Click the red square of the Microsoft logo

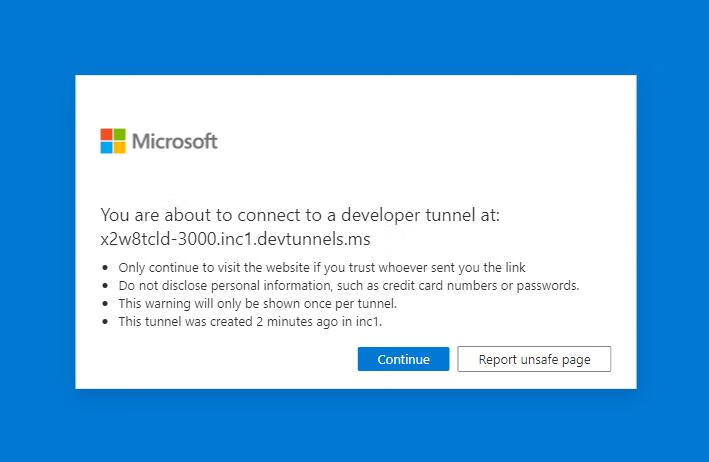106,134
